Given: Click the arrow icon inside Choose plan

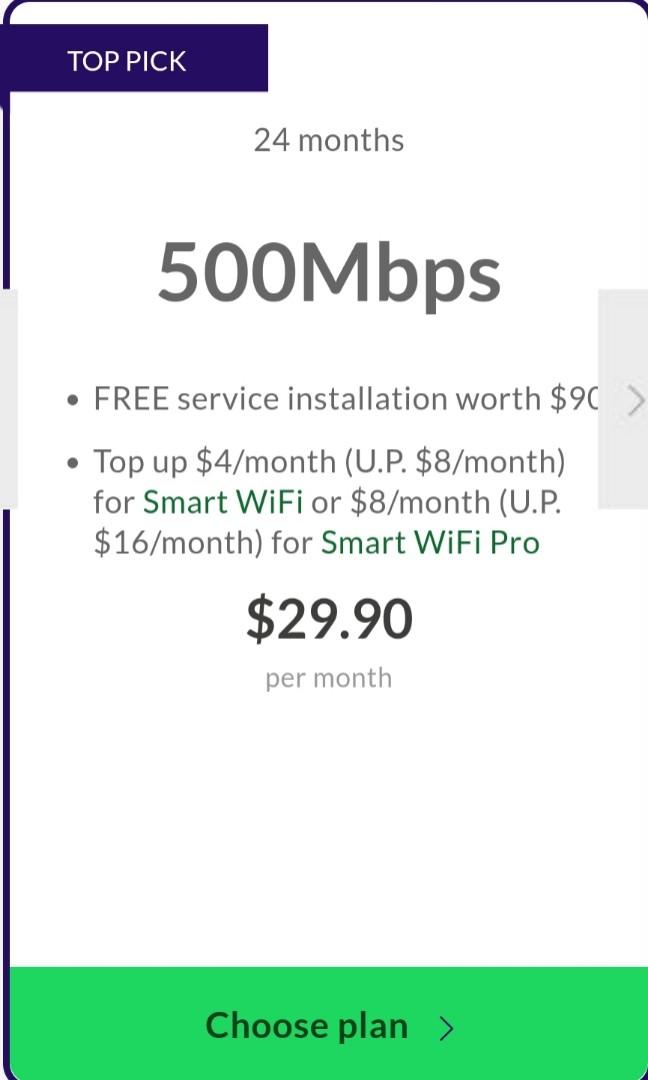Looking at the screenshot, I should 447,1027.
